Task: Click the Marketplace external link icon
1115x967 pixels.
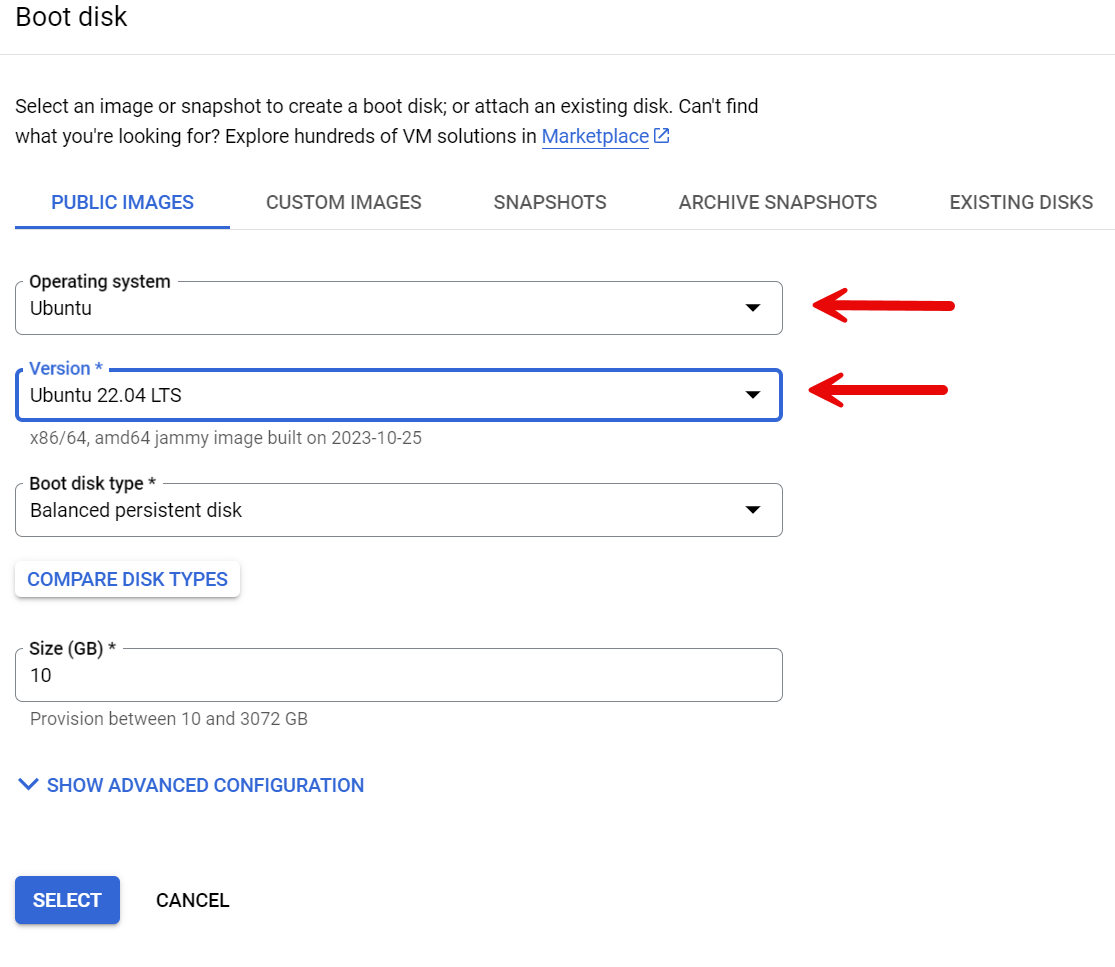Action: (x=661, y=135)
